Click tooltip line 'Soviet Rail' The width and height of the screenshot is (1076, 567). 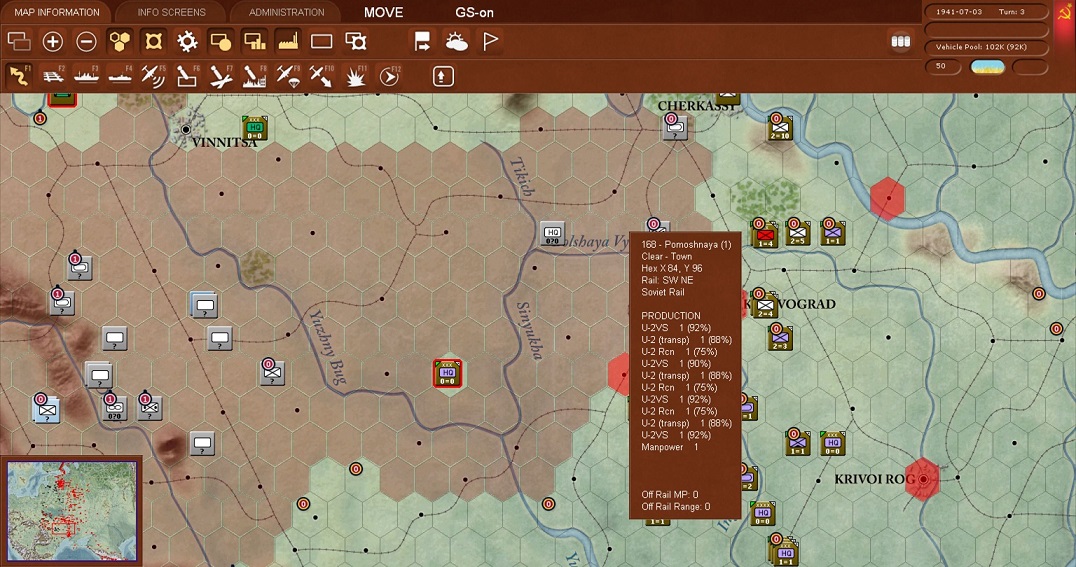[663, 292]
